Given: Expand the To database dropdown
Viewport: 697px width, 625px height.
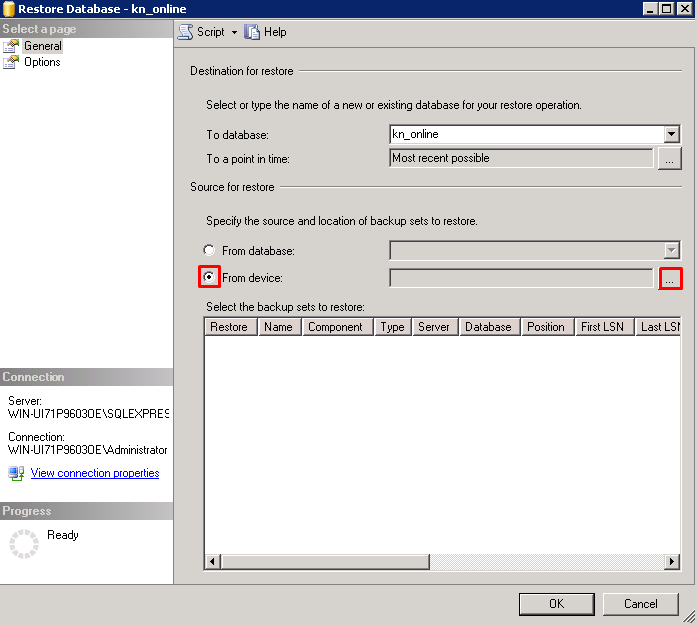Looking at the screenshot, I should click(x=672, y=134).
